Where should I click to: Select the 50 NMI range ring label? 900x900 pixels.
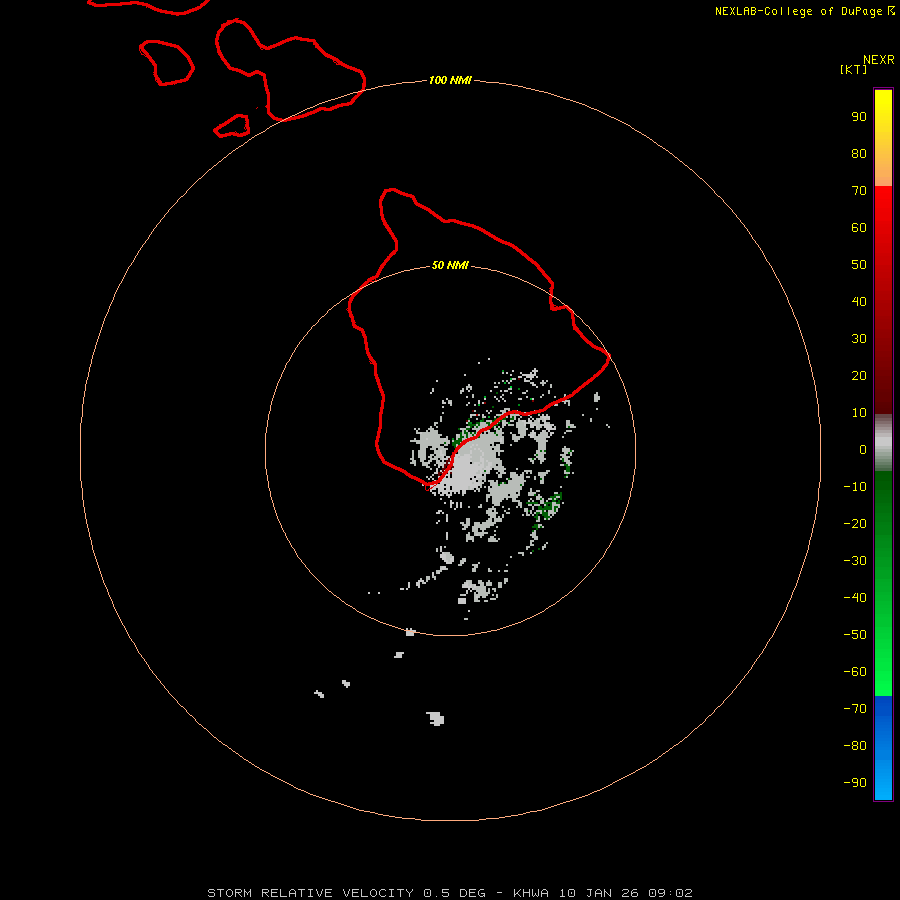point(450,265)
